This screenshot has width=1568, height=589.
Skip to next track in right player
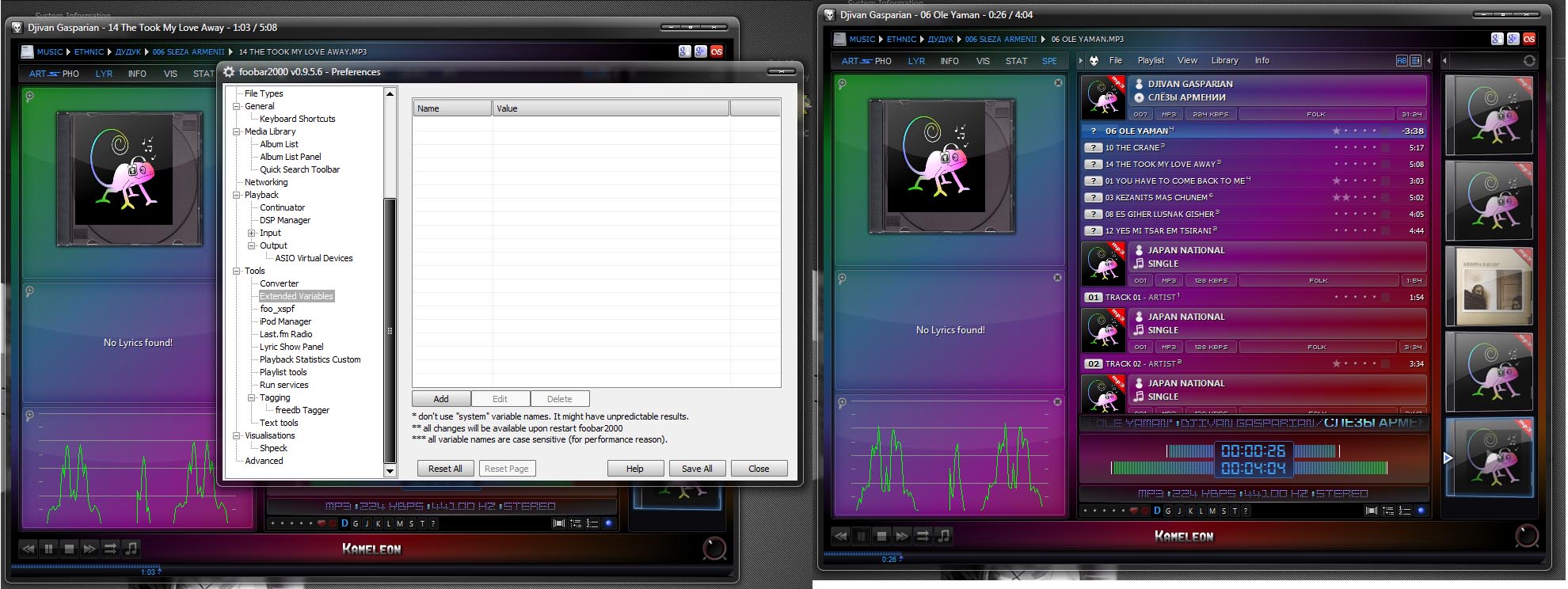[x=902, y=536]
